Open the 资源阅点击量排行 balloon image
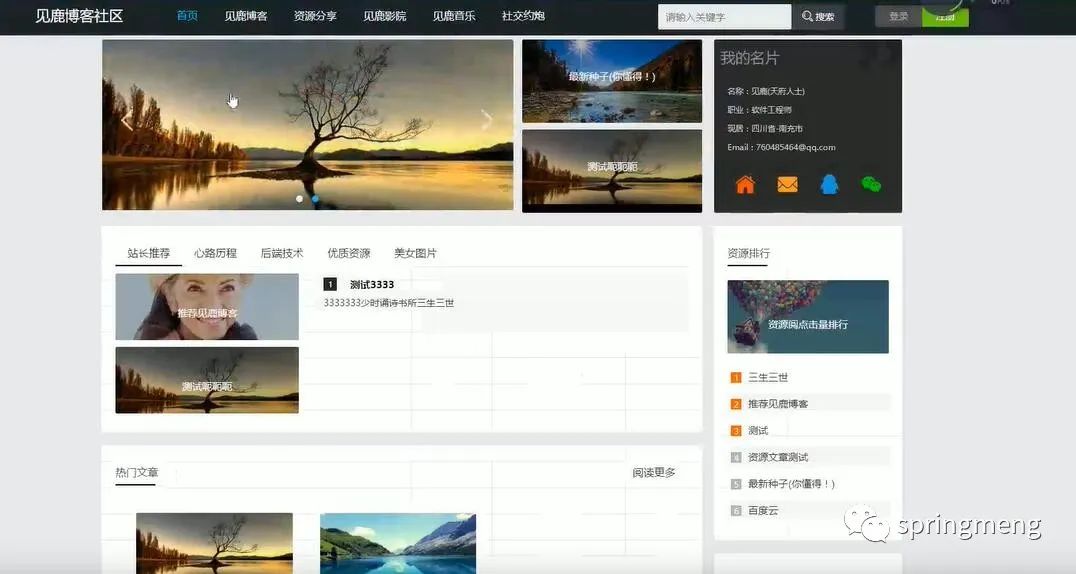The image size is (1076, 574). (x=808, y=317)
